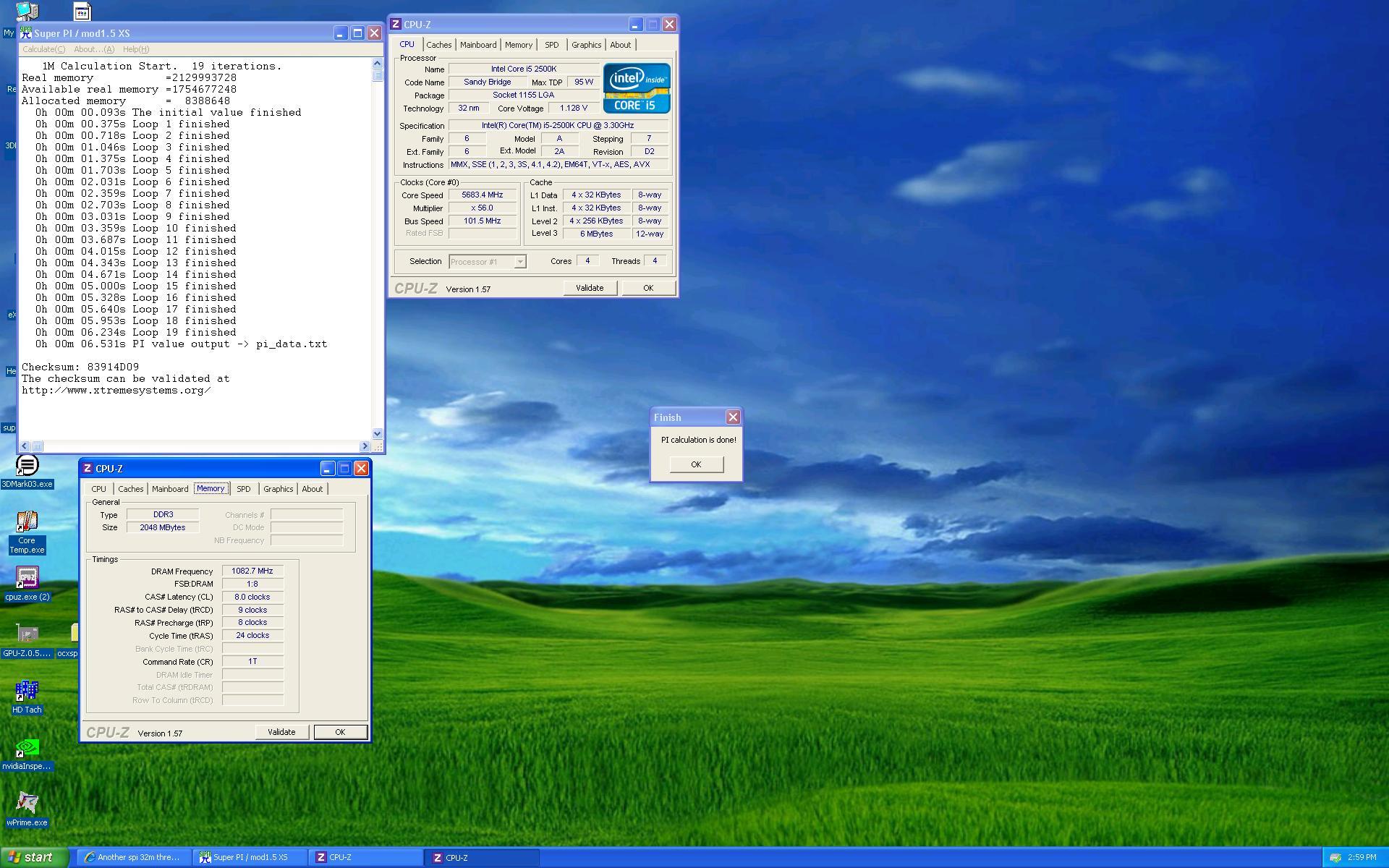Open the cpuz.exe (2) desktop icon
This screenshot has height=868, width=1389.
(x=27, y=584)
